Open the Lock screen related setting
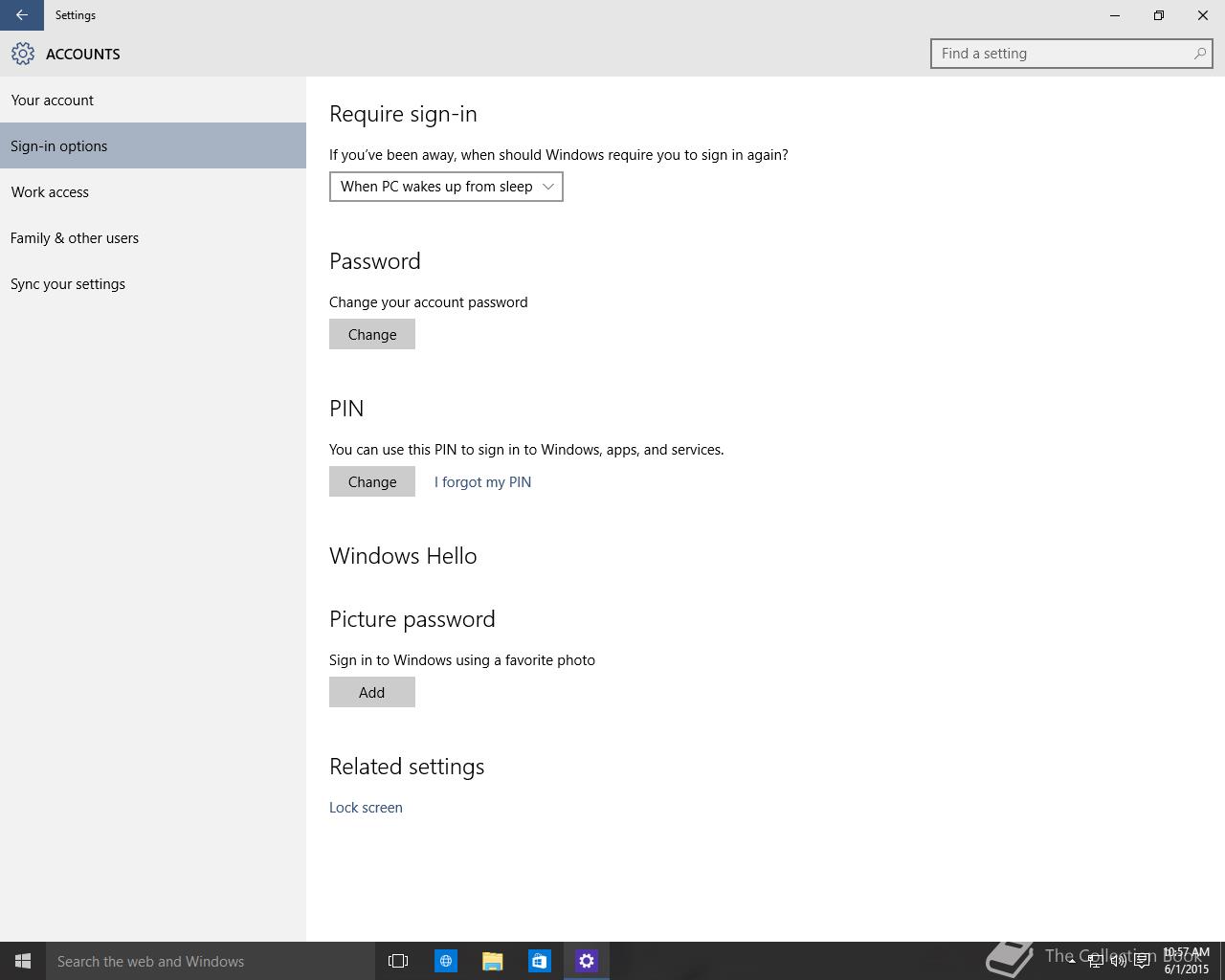The image size is (1225, 980). tap(366, 807)
